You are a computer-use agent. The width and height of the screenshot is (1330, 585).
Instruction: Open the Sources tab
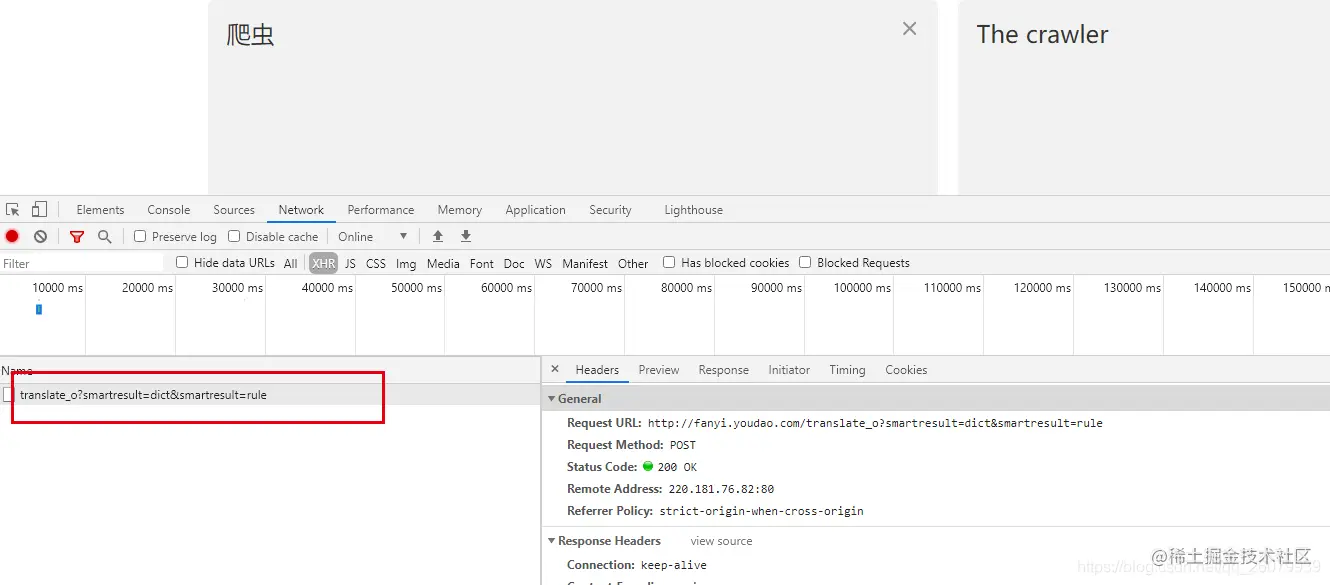(x=234, y=210)
